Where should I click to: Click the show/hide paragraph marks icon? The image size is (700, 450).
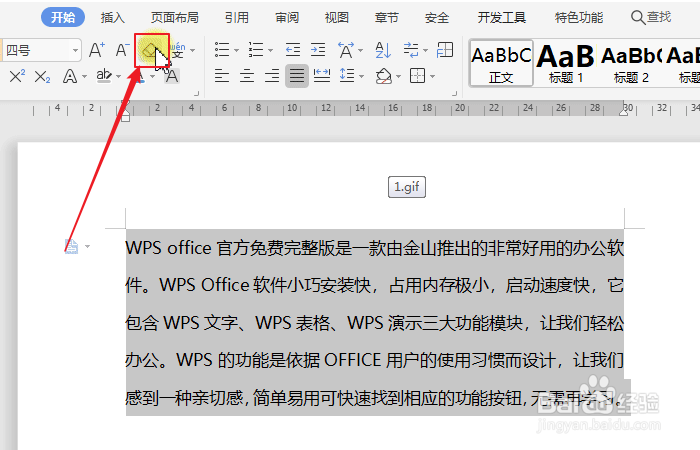[x=411, y=50]
